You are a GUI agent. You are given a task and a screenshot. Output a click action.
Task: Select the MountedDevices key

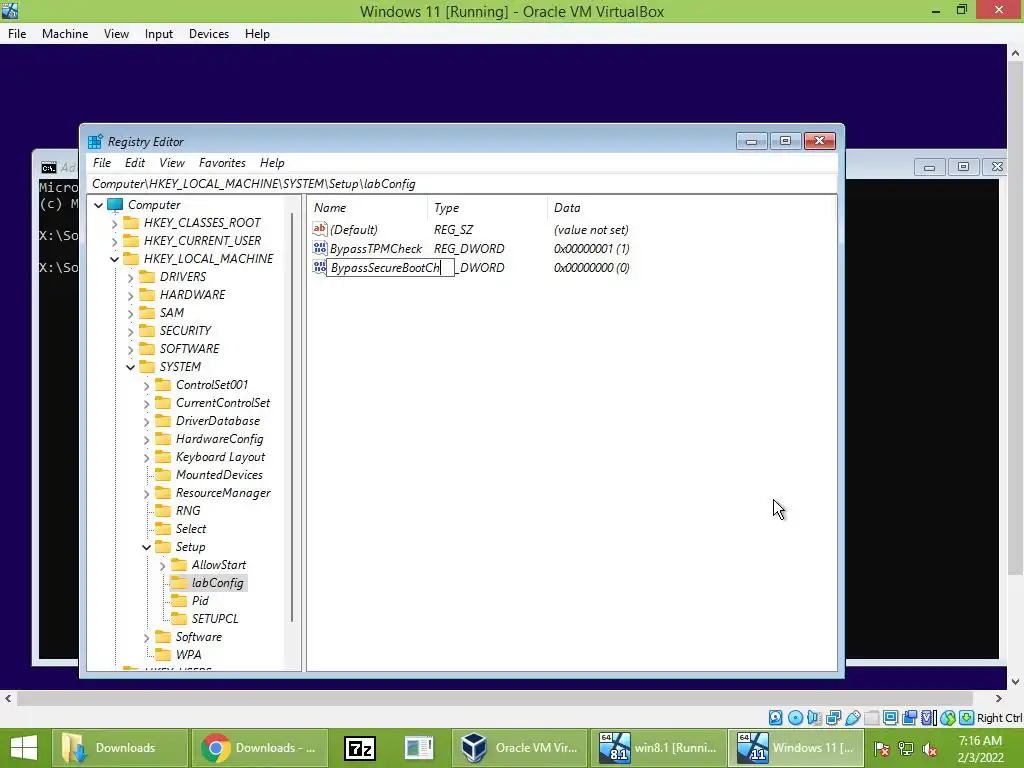[219, 475]
